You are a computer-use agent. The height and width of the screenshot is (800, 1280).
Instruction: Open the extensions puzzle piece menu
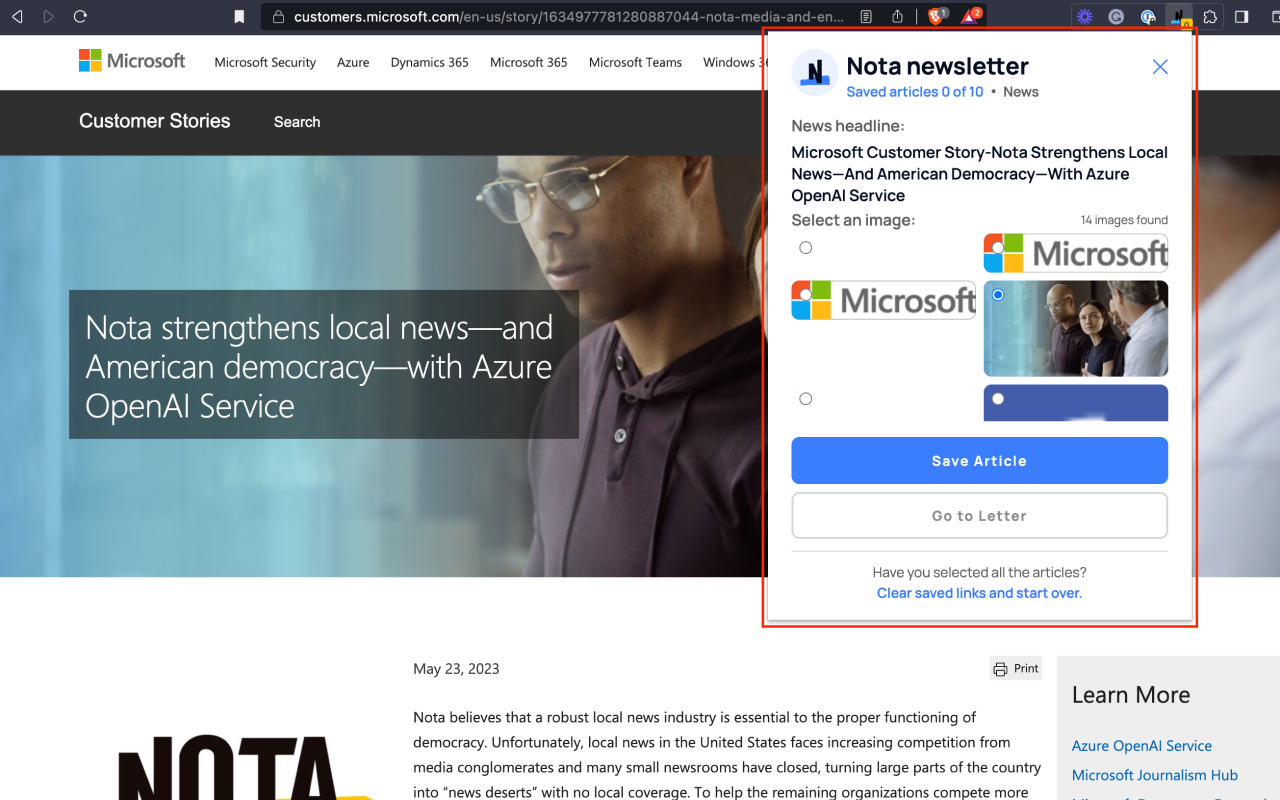(x=1211, y=17)
